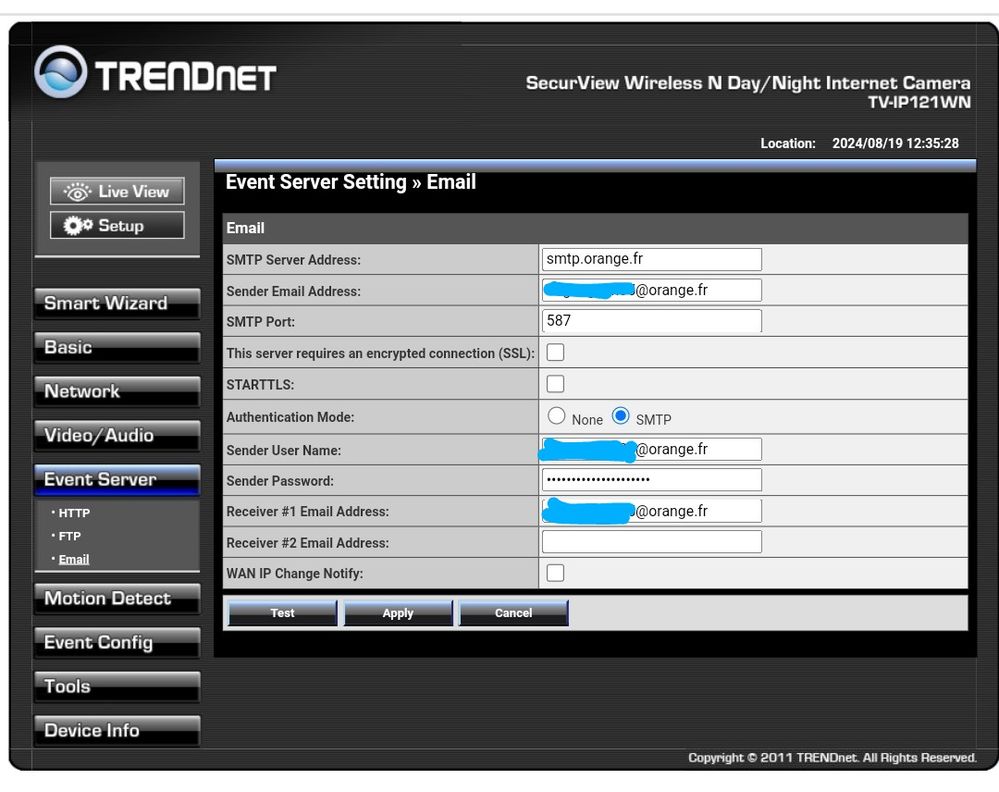The height and width of the screenshot is (792, 999).
Task: Click the Live View eye icon
Action: 77,192
